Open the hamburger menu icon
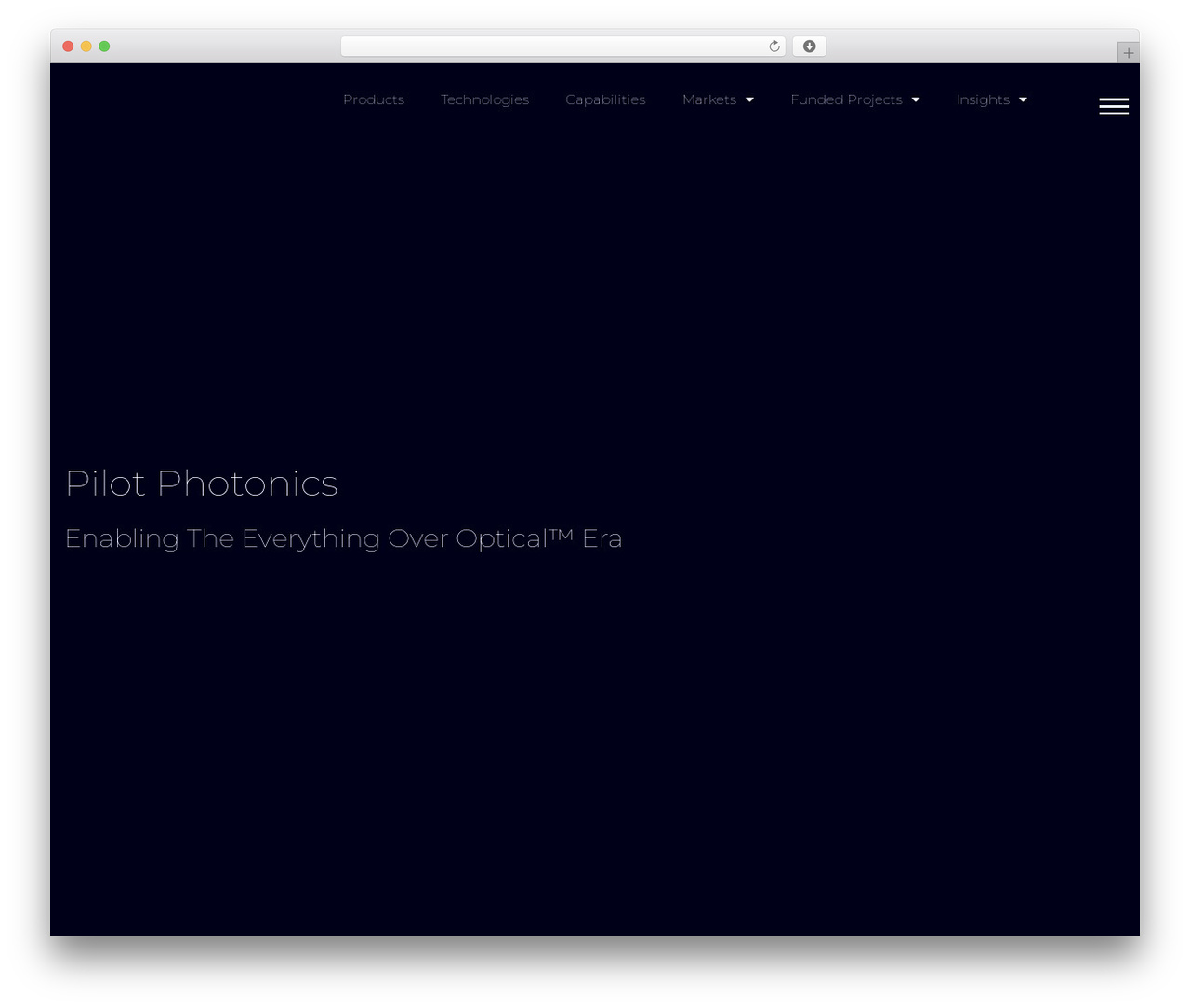The width and height of the screenshot is (1190, 1008). point(1114,107)
